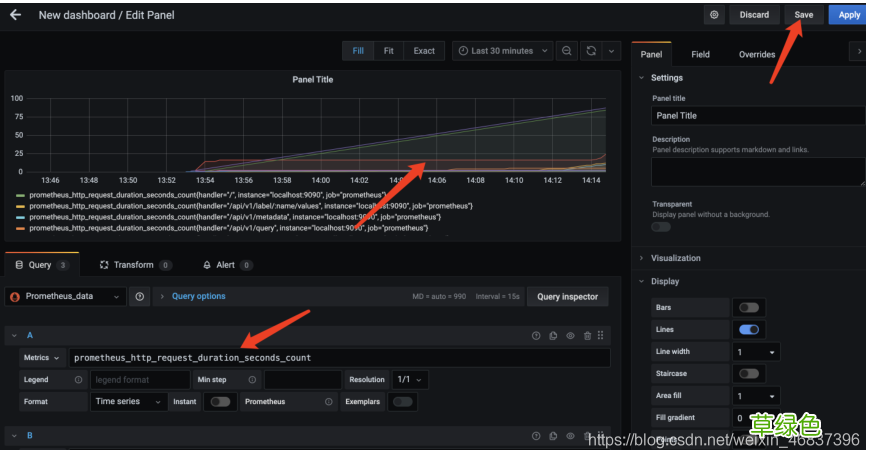Disable the Lines display switch
The width and height of the screenshot is (870, 459).
click(x=748, y=330)
